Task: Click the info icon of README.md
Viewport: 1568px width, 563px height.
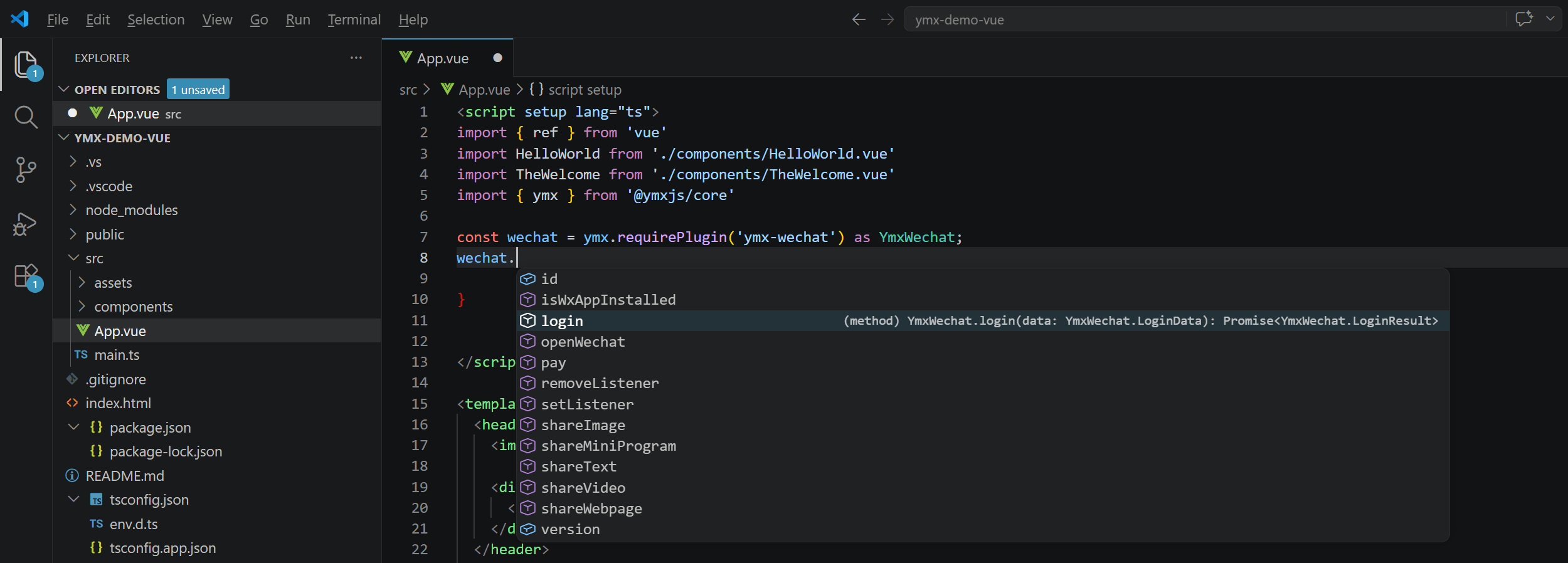Action: pyautogui.click(x=72, y=476)
